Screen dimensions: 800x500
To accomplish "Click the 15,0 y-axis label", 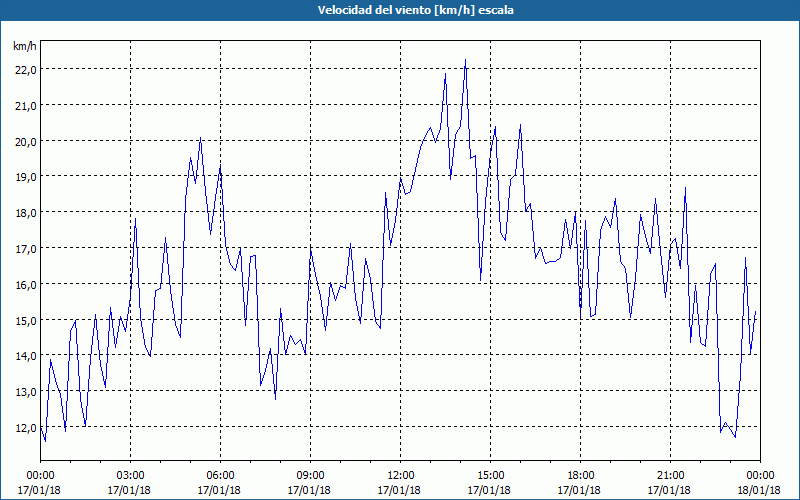I will point(26,320).
